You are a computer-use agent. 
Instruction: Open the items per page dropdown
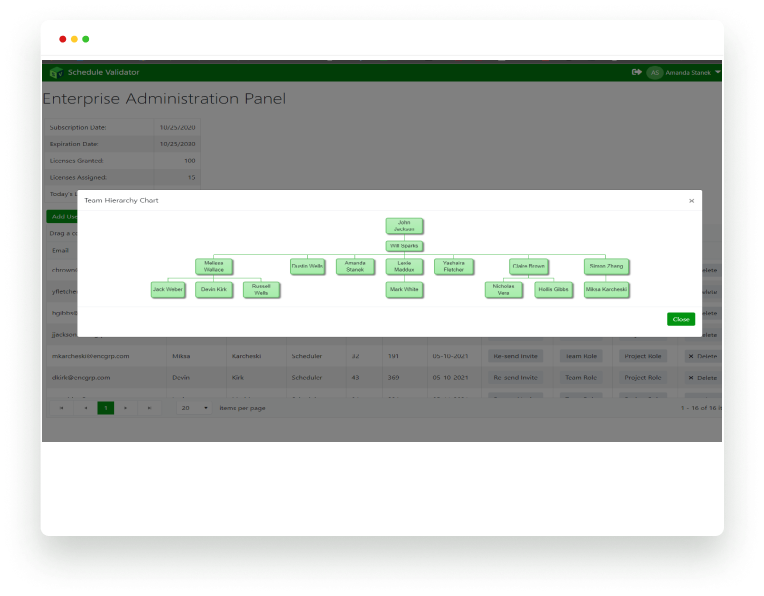[x=194, y=408]
